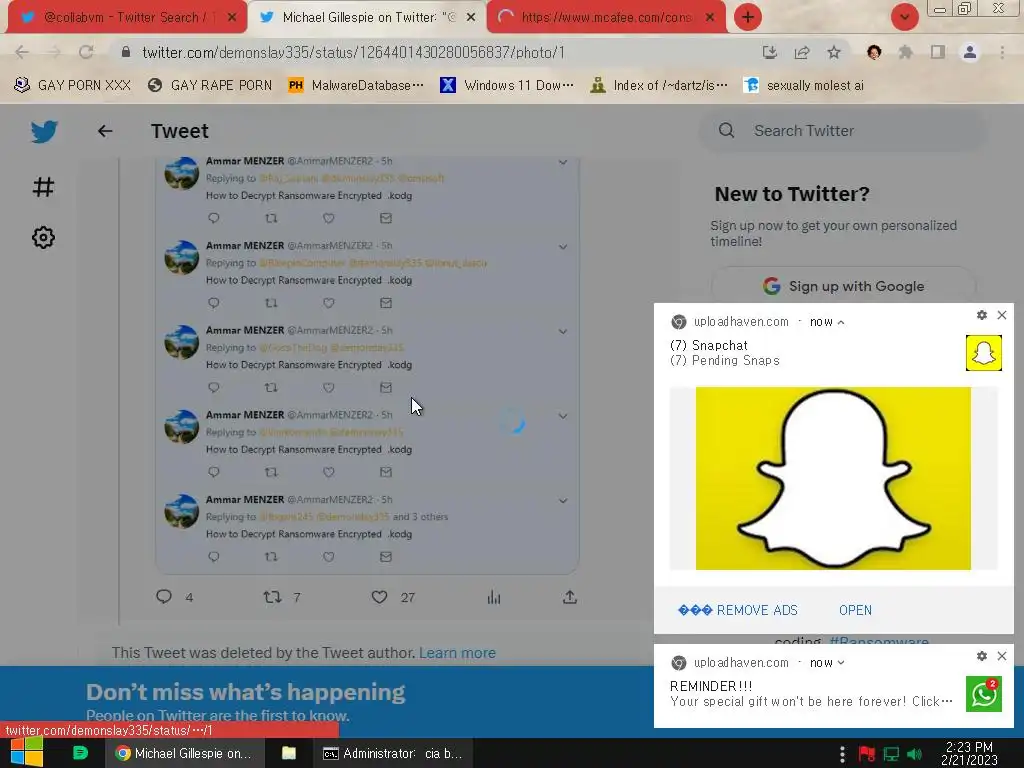Click the Twitter bird logo in sidebar
Image resolution: width=1024 pixels, height=768 pixels.
[44, 131]
